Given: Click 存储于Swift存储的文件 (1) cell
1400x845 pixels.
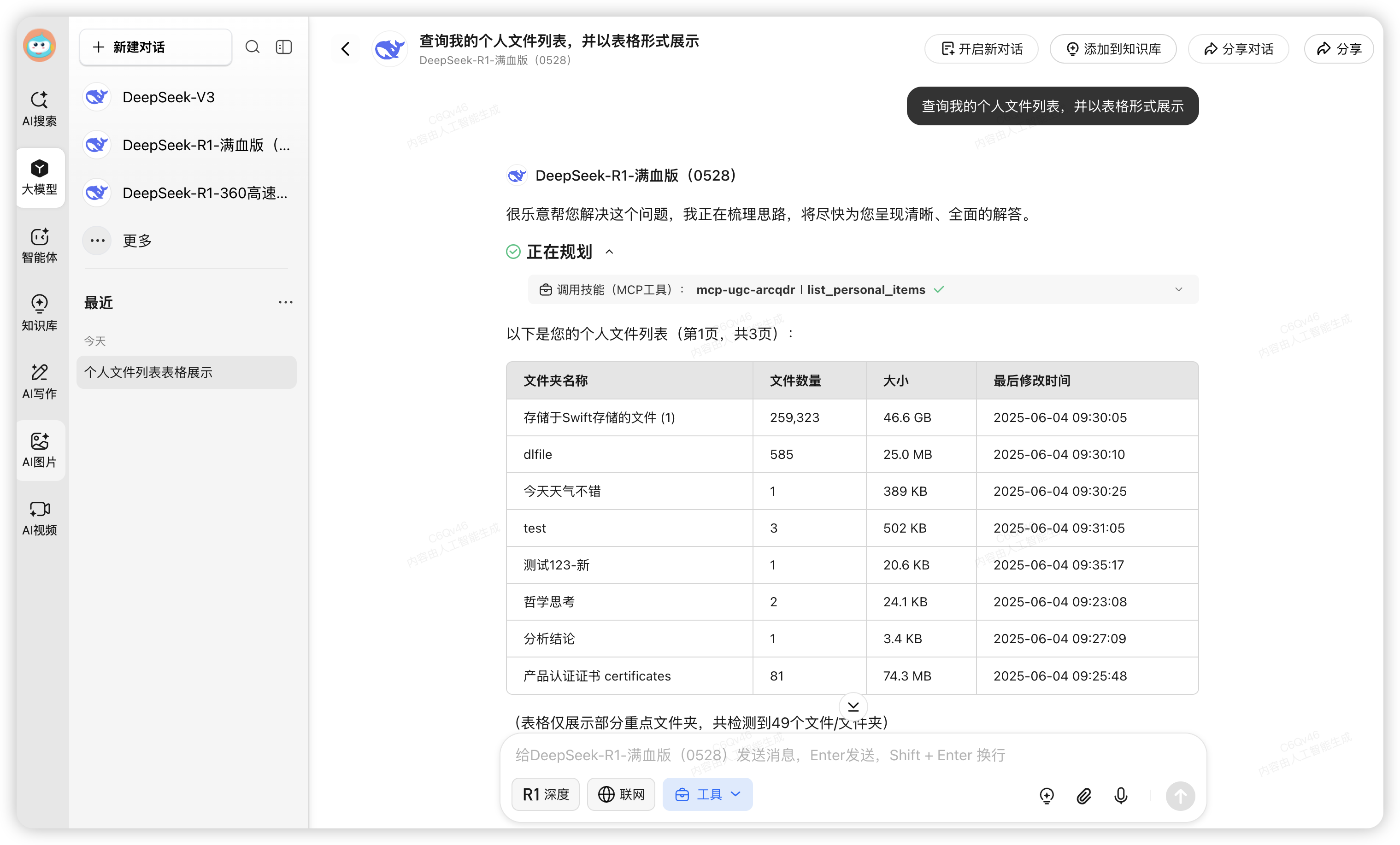Looking at the screenshot, I should [629, 418].
